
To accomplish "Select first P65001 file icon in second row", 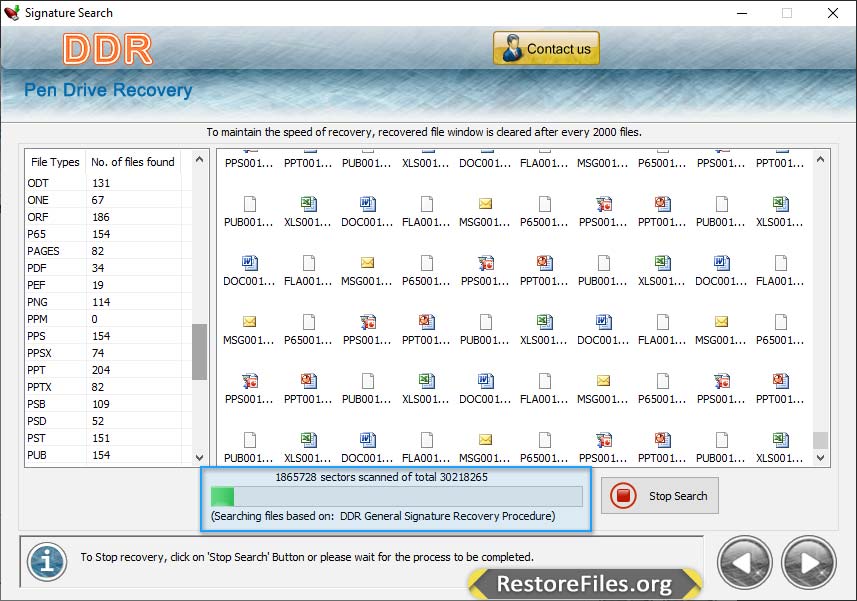I will click(x=544, y=204).
